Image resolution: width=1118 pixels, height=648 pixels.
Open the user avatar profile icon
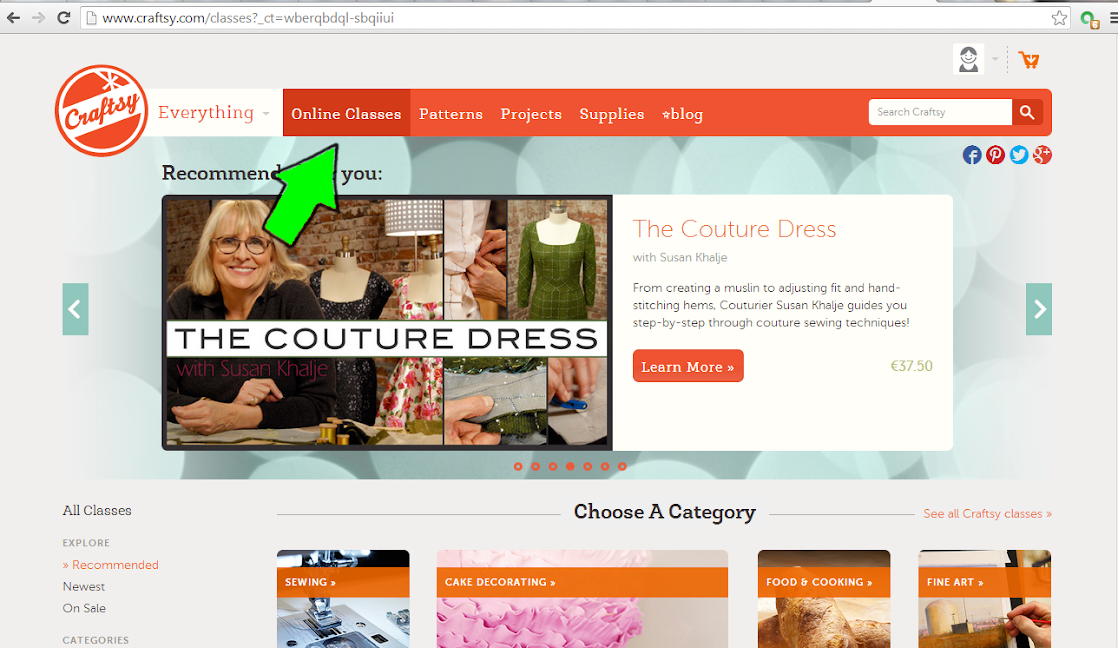point(968,59)
